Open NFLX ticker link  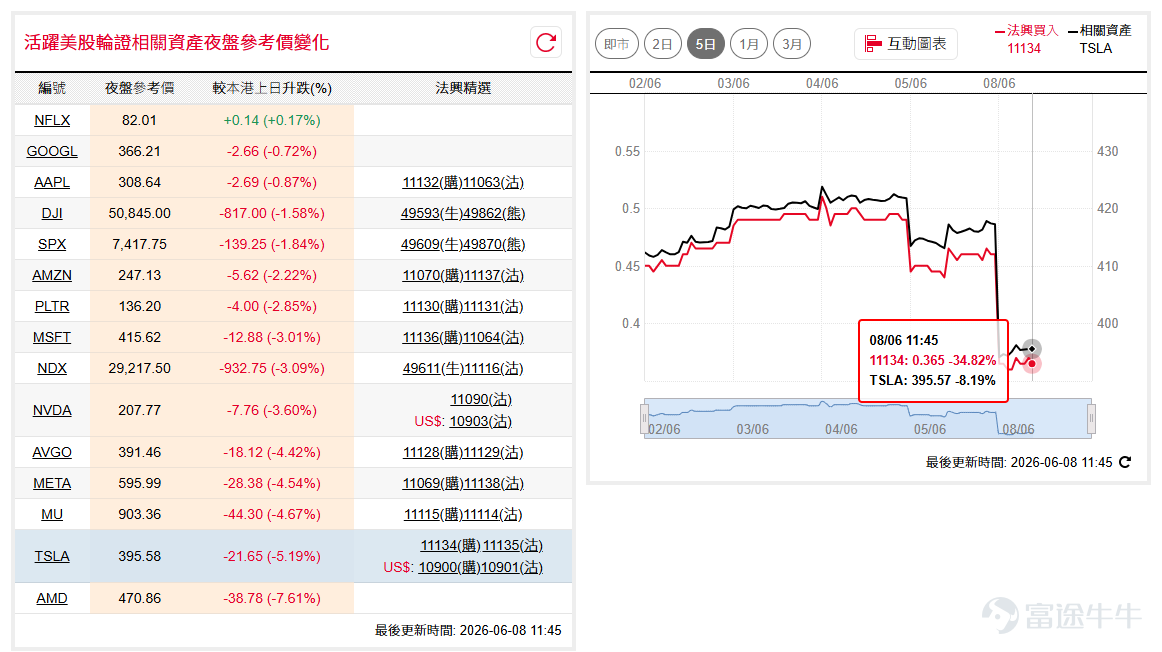(52, 120)
